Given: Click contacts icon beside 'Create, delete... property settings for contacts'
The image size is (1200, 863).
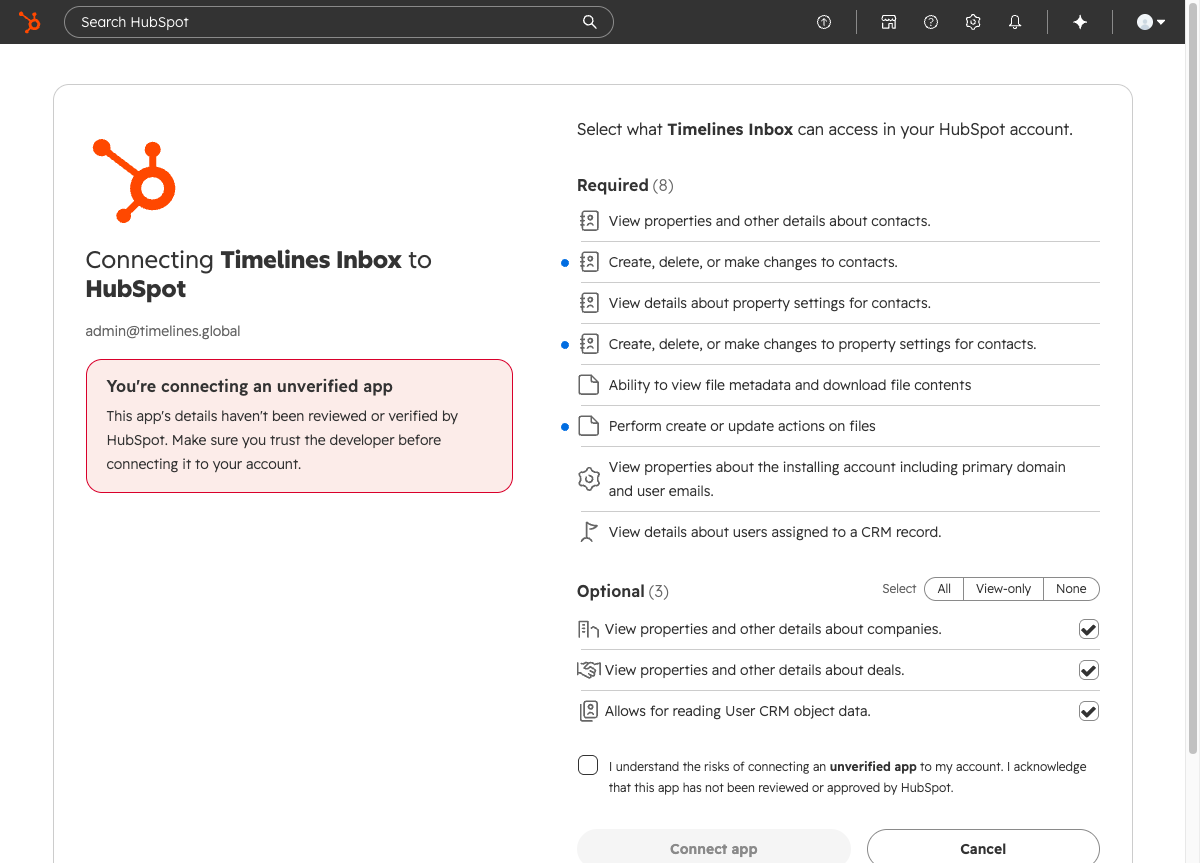Looking at the screenshot, I should pyautogui.click(x=589, y=344).
